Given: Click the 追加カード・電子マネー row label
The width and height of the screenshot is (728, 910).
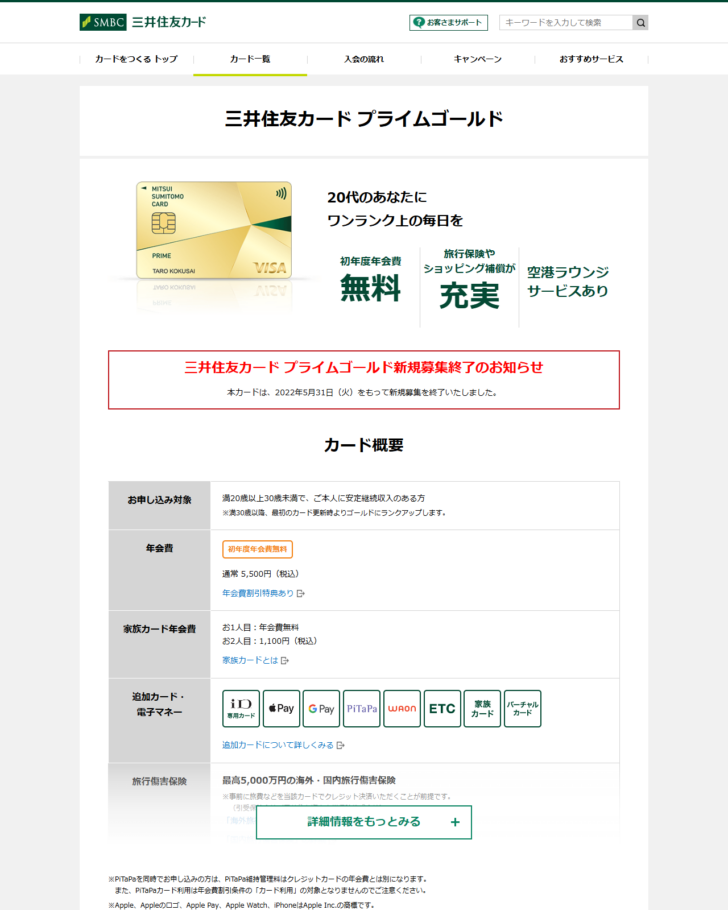Looking at the screenshot, I should [x=160, y=705].
